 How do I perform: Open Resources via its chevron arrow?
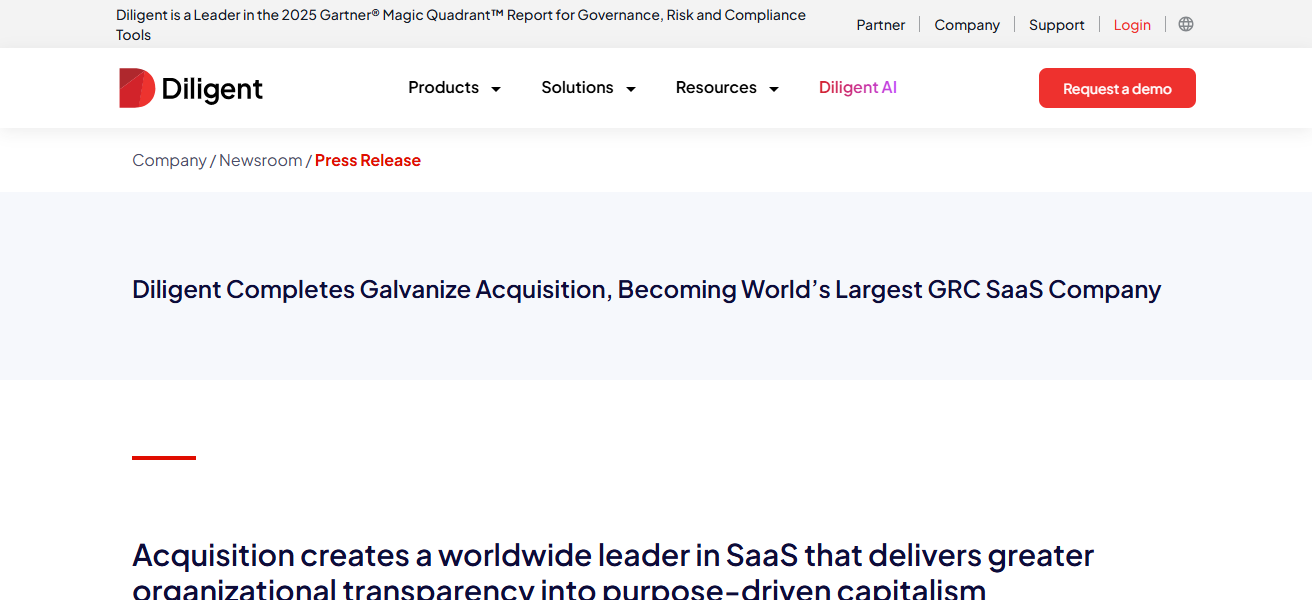coord(773,88)
